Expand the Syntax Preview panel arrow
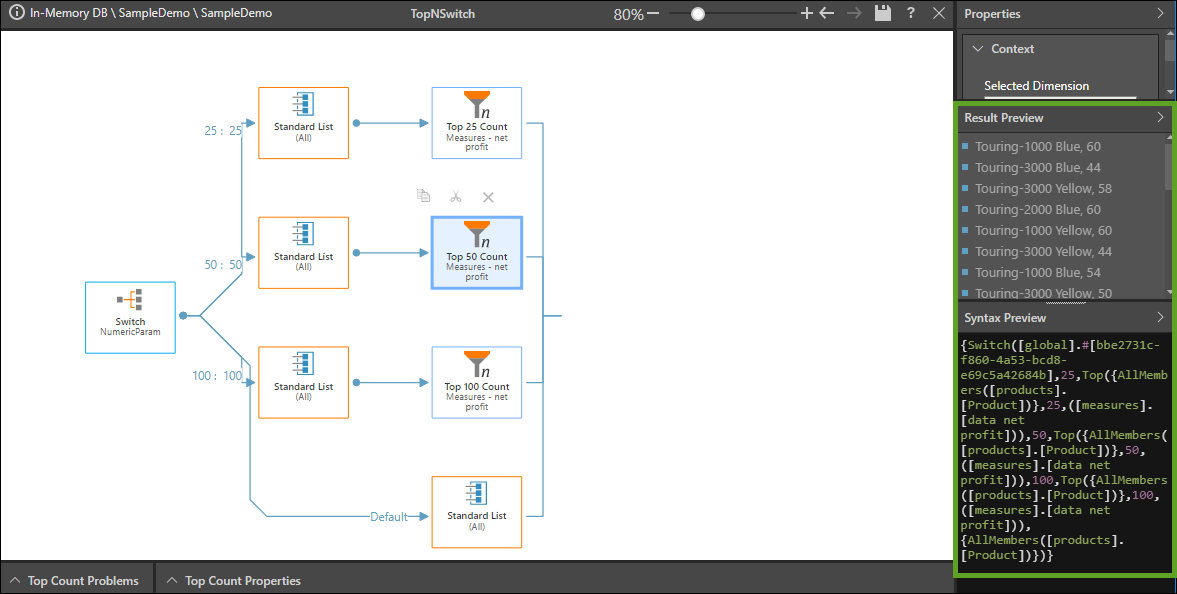This screenshot has width=1177, height=594. point(1160,318)
